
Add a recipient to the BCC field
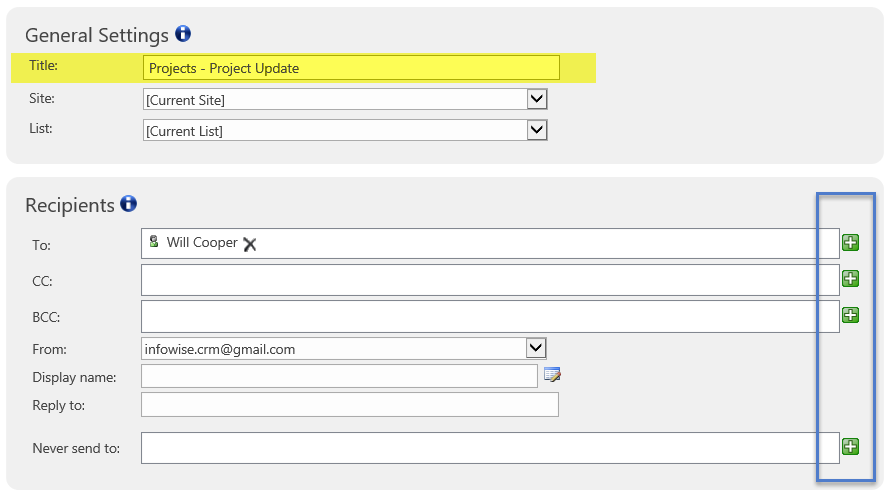850,315
